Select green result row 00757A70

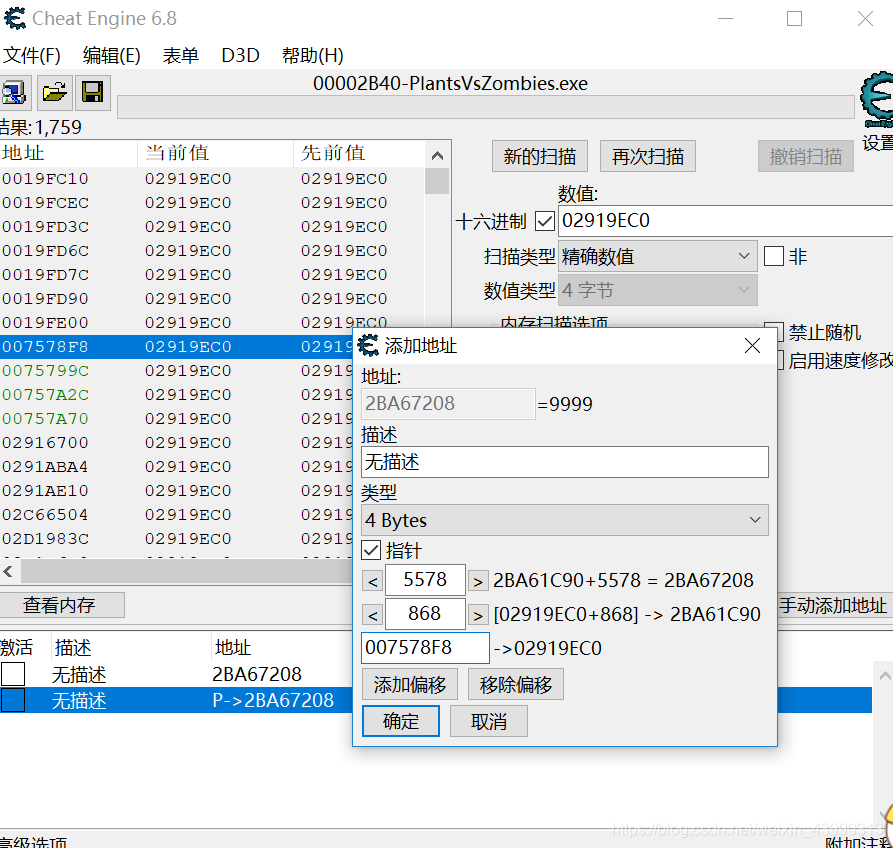[177, 419]
